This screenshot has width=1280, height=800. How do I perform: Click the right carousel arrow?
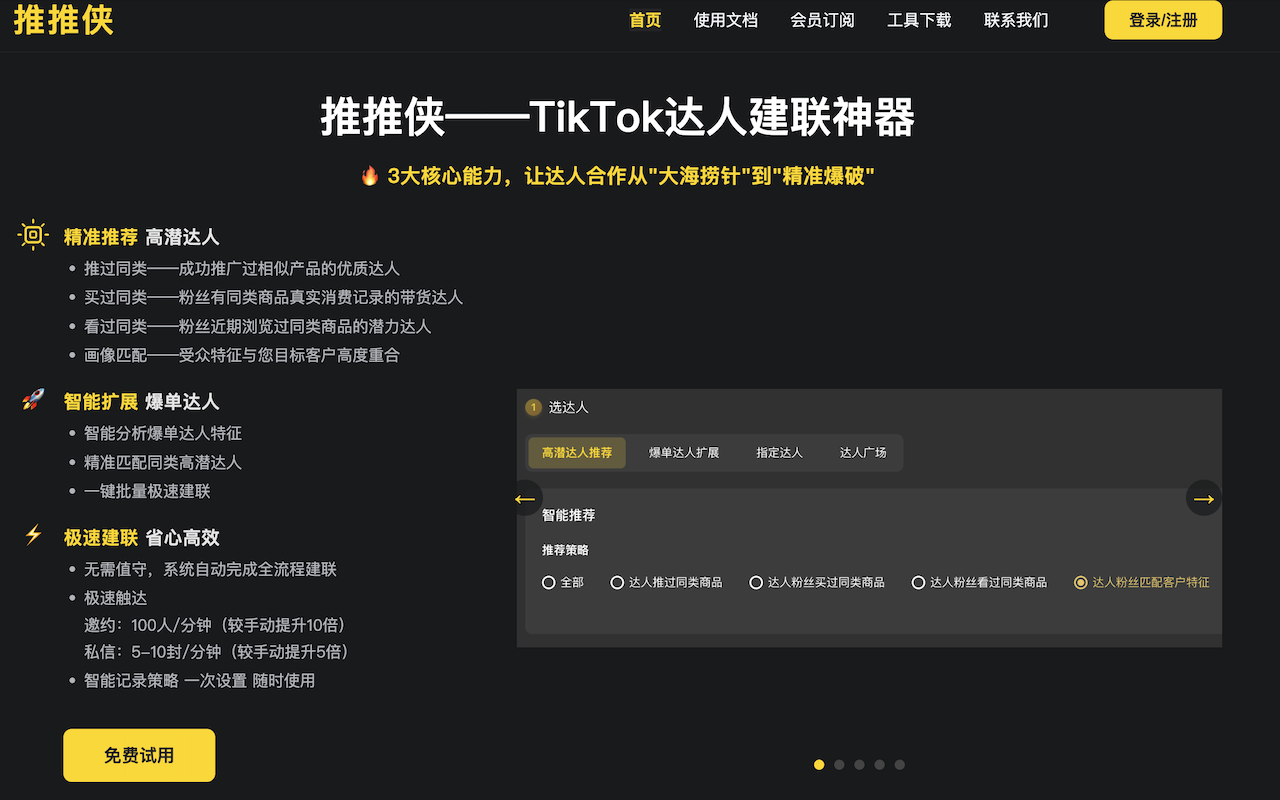[1204, 498]
